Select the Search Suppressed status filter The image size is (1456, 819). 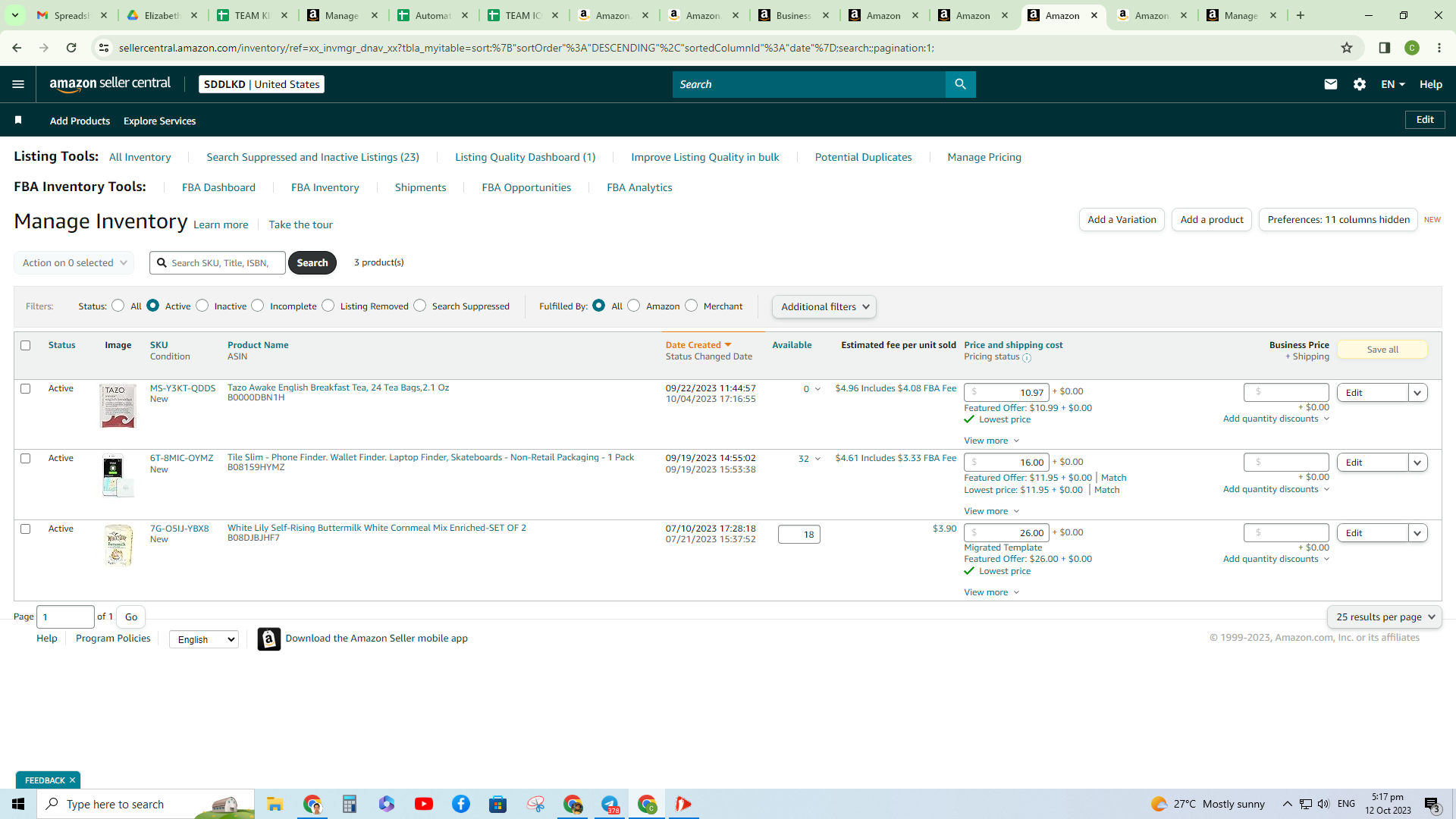click(420, 306)
